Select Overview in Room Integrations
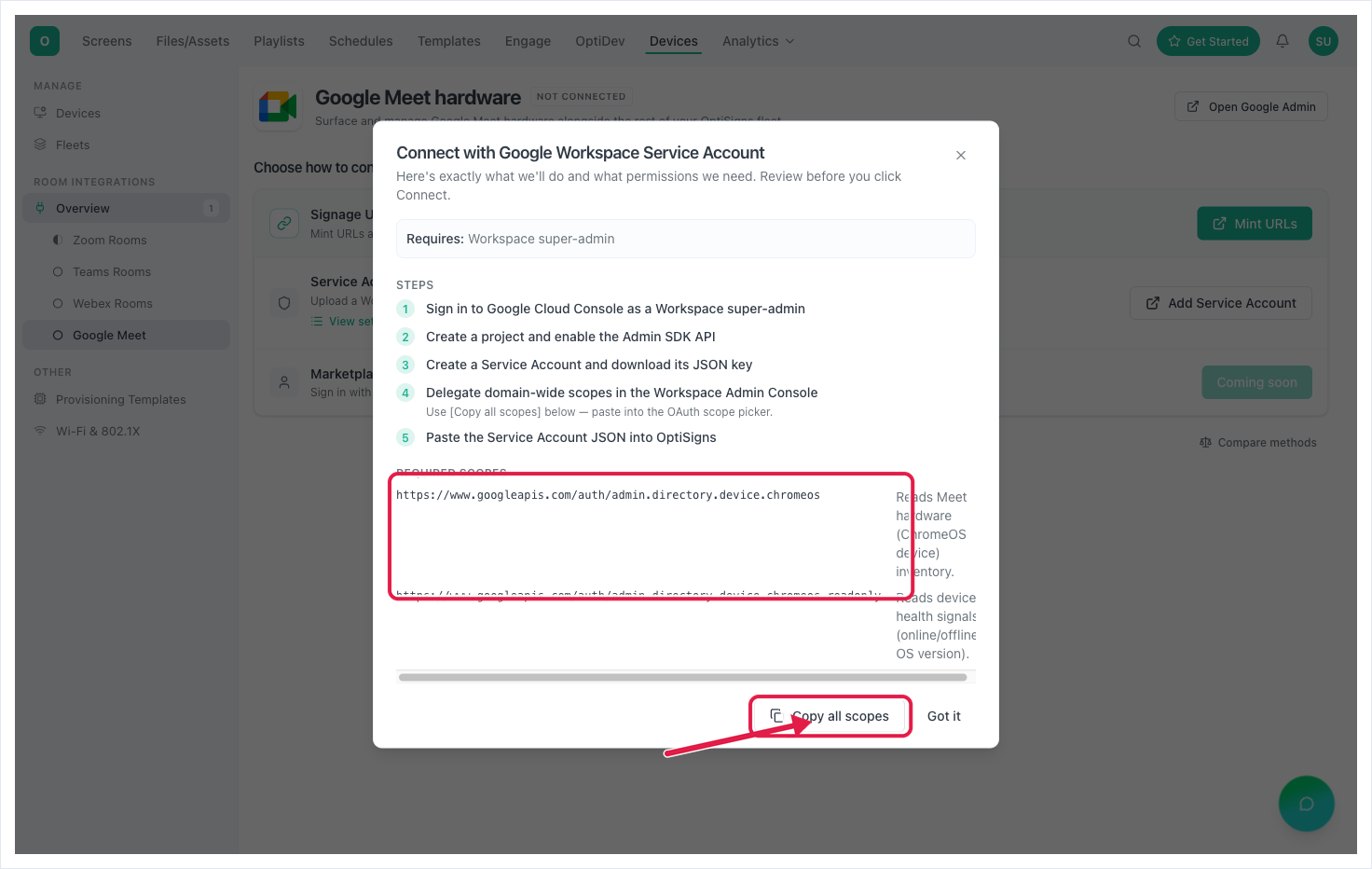The height and width of the screenshot is (869, 1372). (x=126, y=208)
